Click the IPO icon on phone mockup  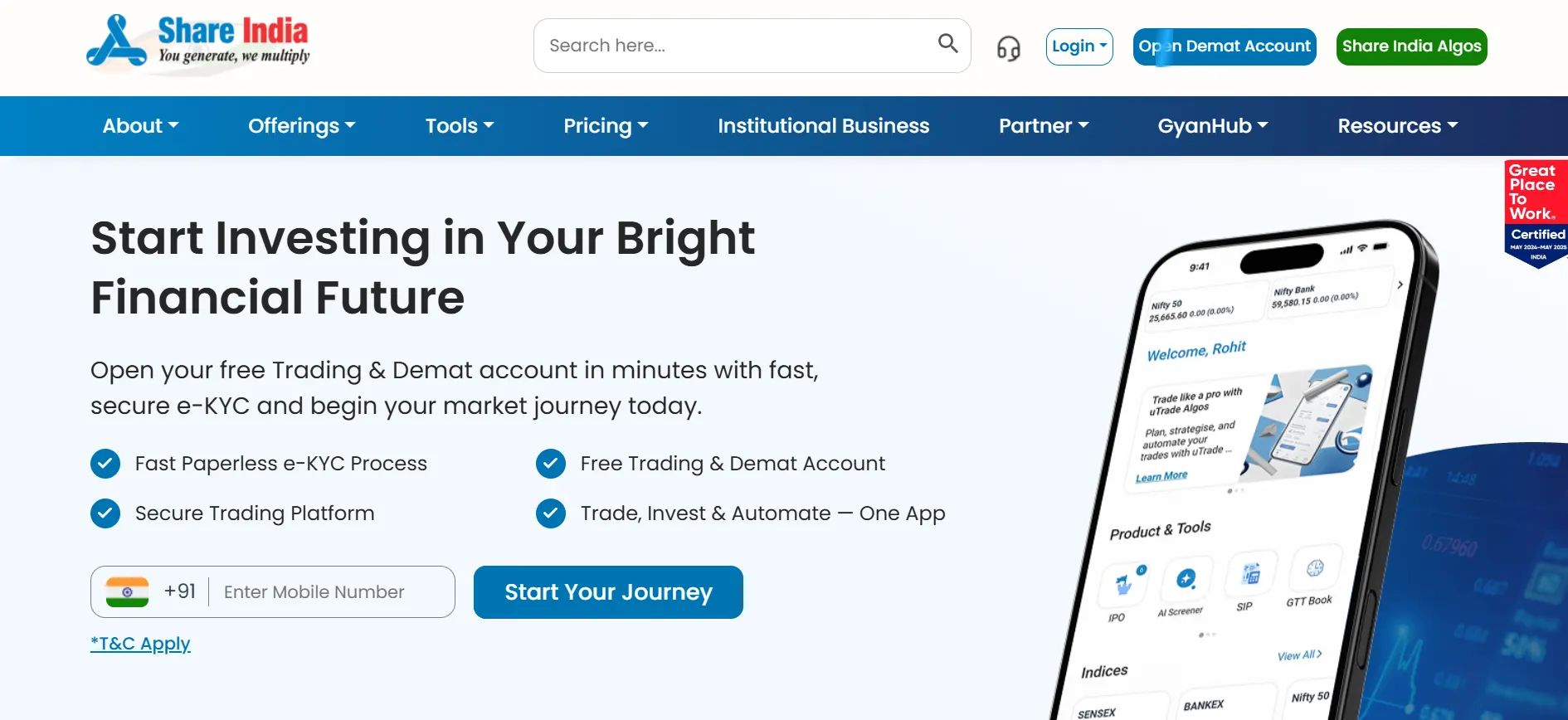[1122, 584]
